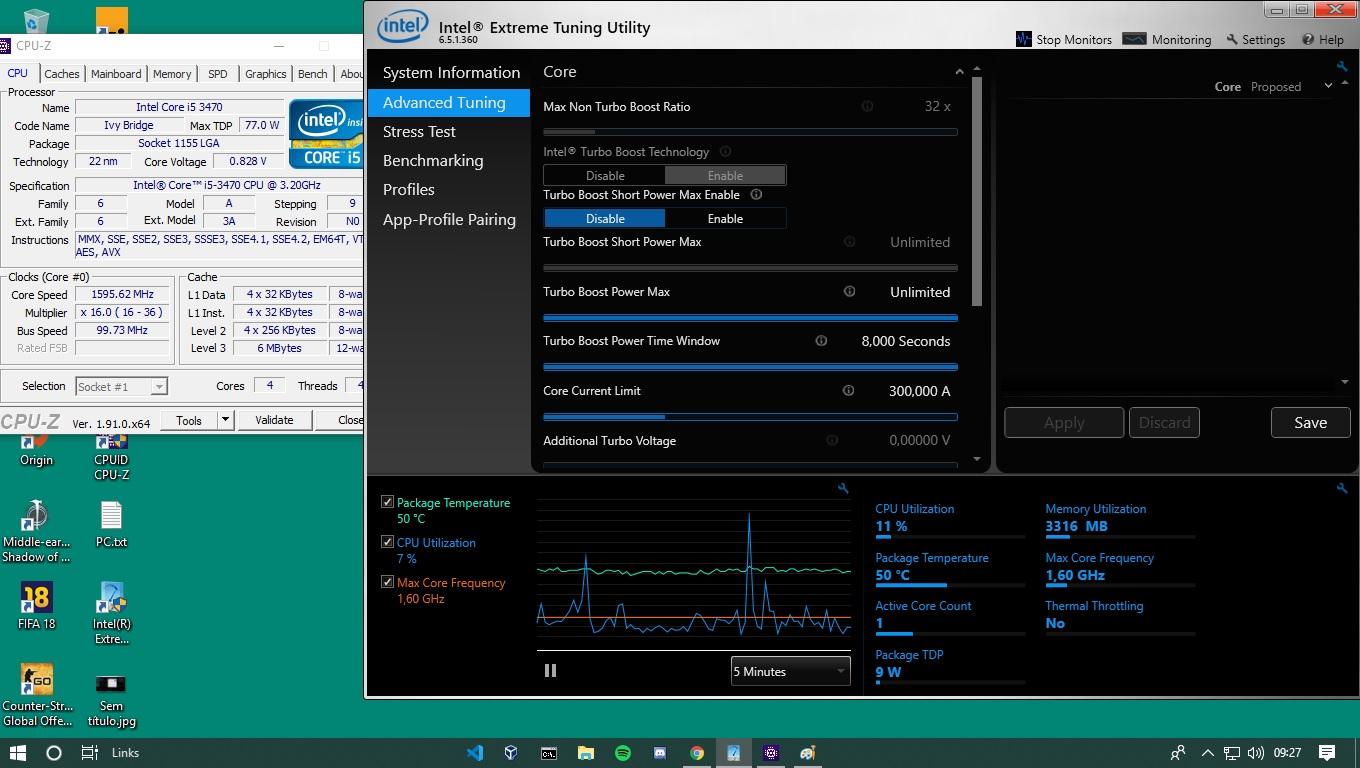
Task: Click the Apply button in XTU
Action: point(1064,423)
